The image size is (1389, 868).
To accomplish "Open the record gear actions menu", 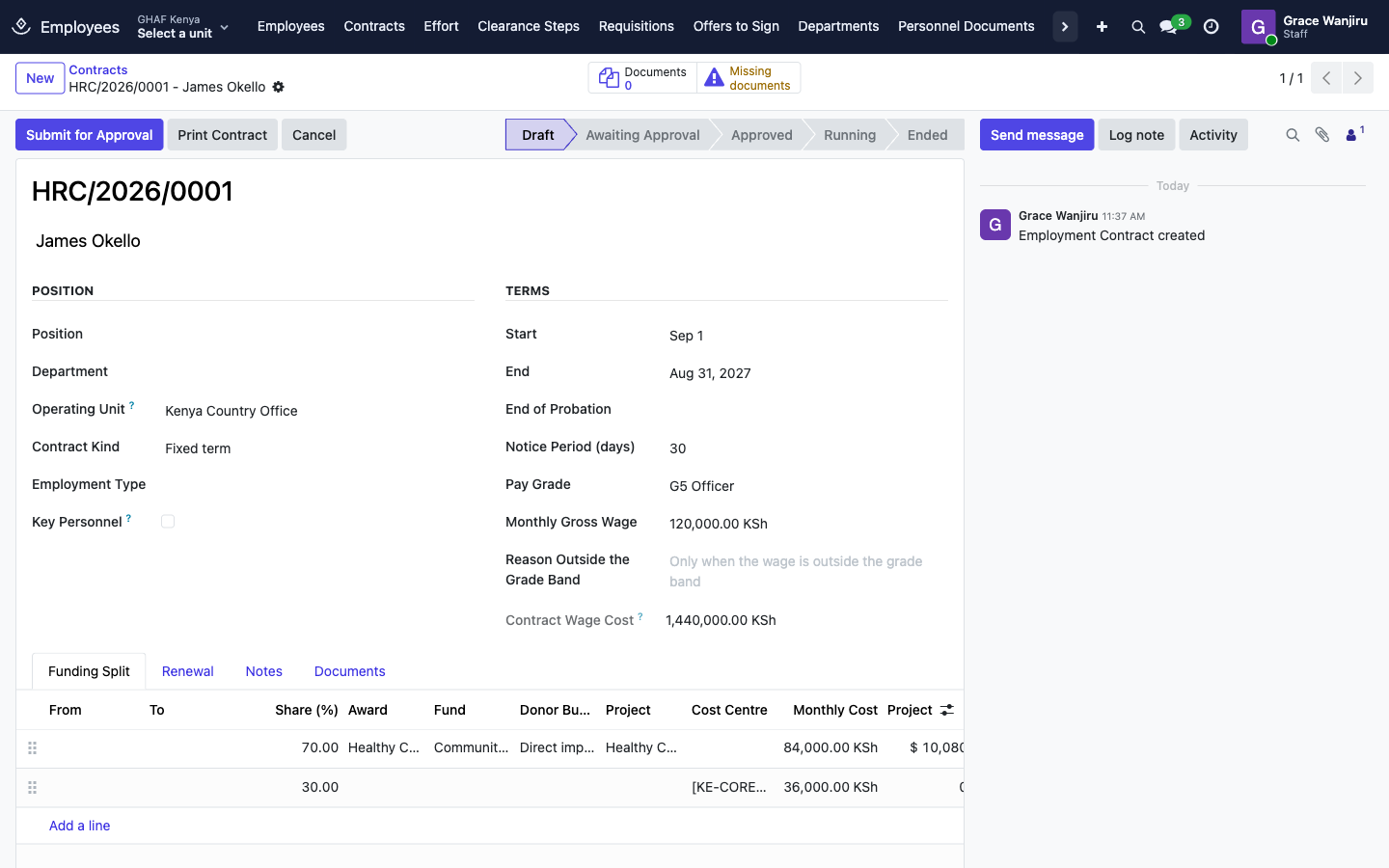I will (x=278, y=87).
